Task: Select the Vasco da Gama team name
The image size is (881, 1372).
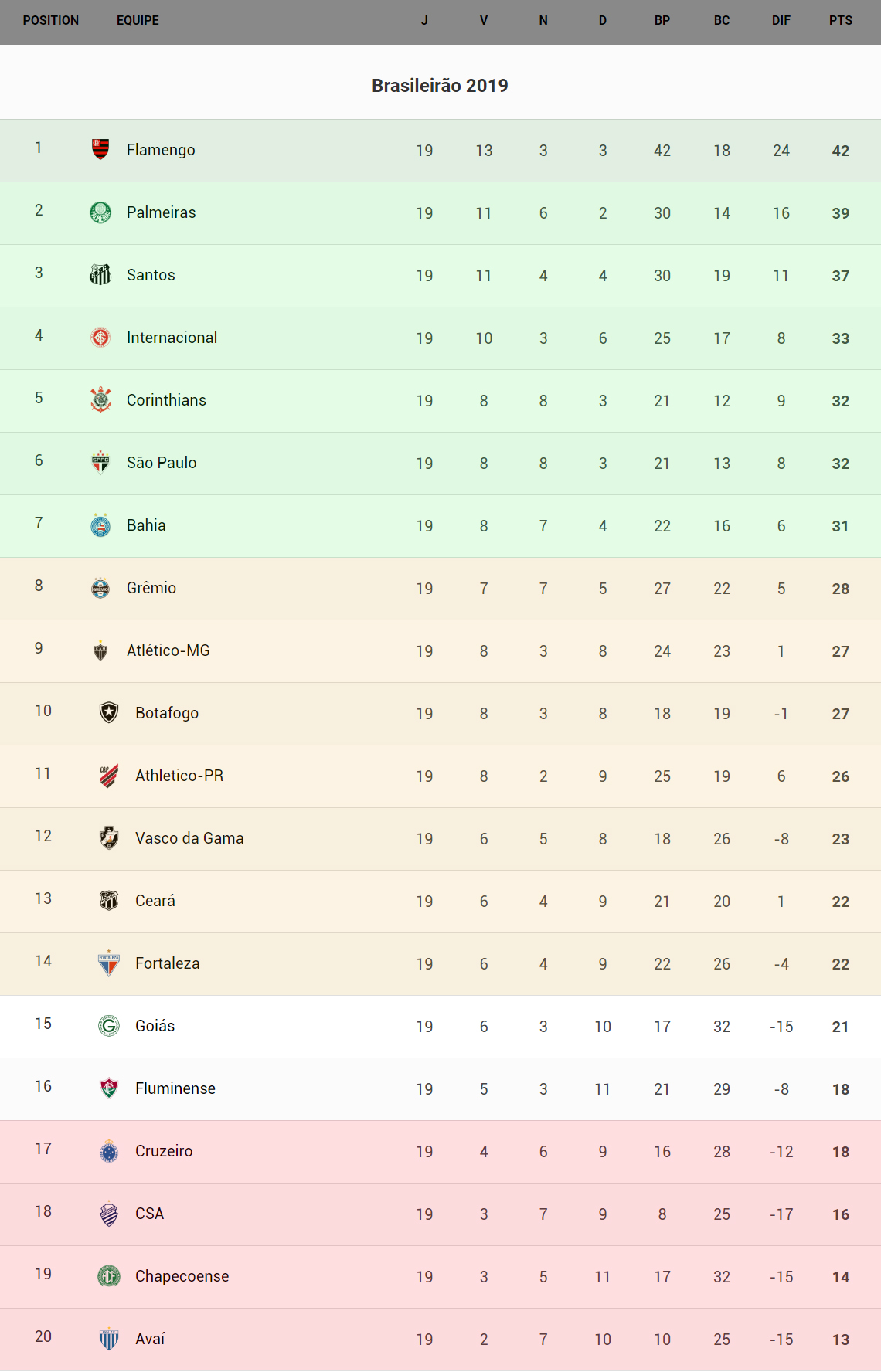Action: tap(189, 838)
